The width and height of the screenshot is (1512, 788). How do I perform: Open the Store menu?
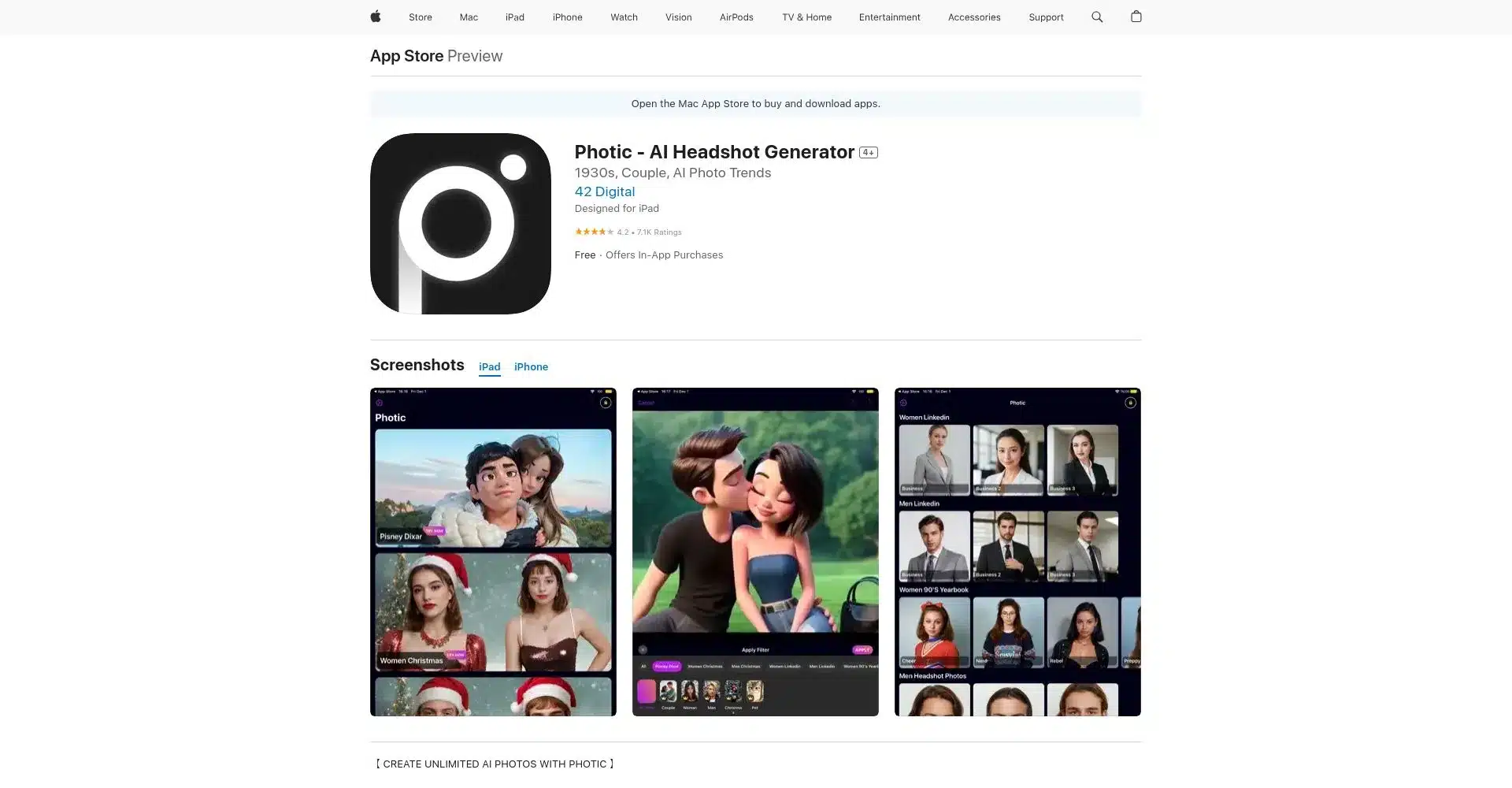click(420, 17)
